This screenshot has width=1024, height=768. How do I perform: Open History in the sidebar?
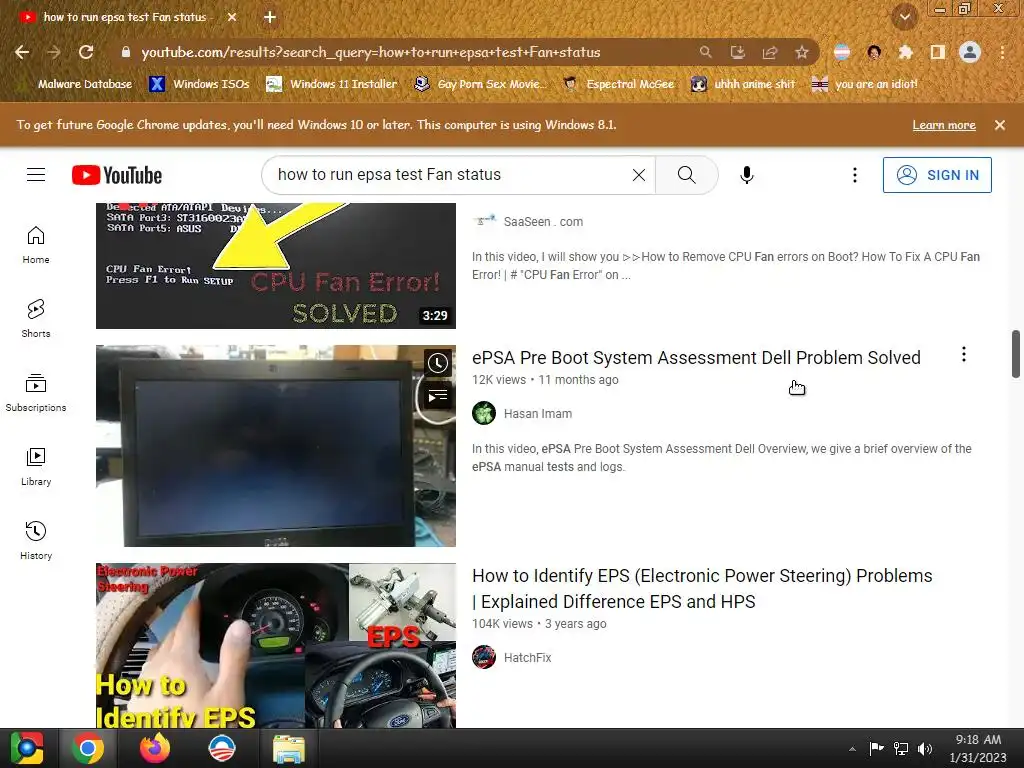(36, 541)
